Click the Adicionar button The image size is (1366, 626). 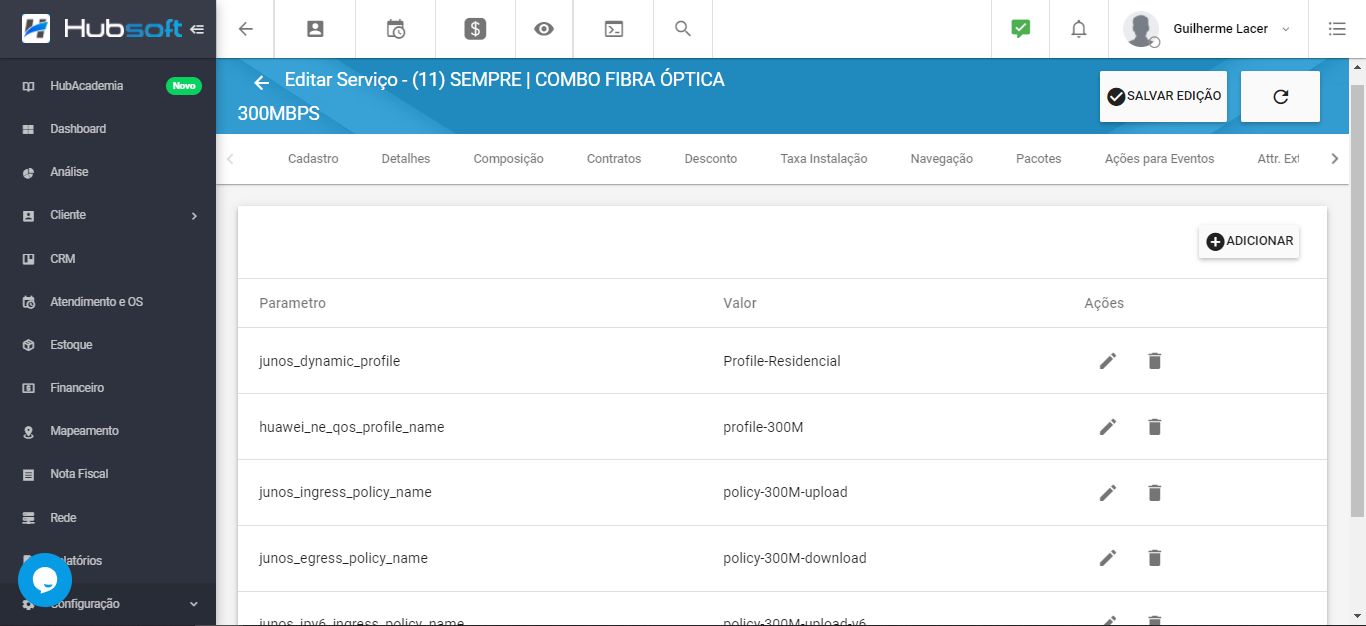pos(1249,241)
